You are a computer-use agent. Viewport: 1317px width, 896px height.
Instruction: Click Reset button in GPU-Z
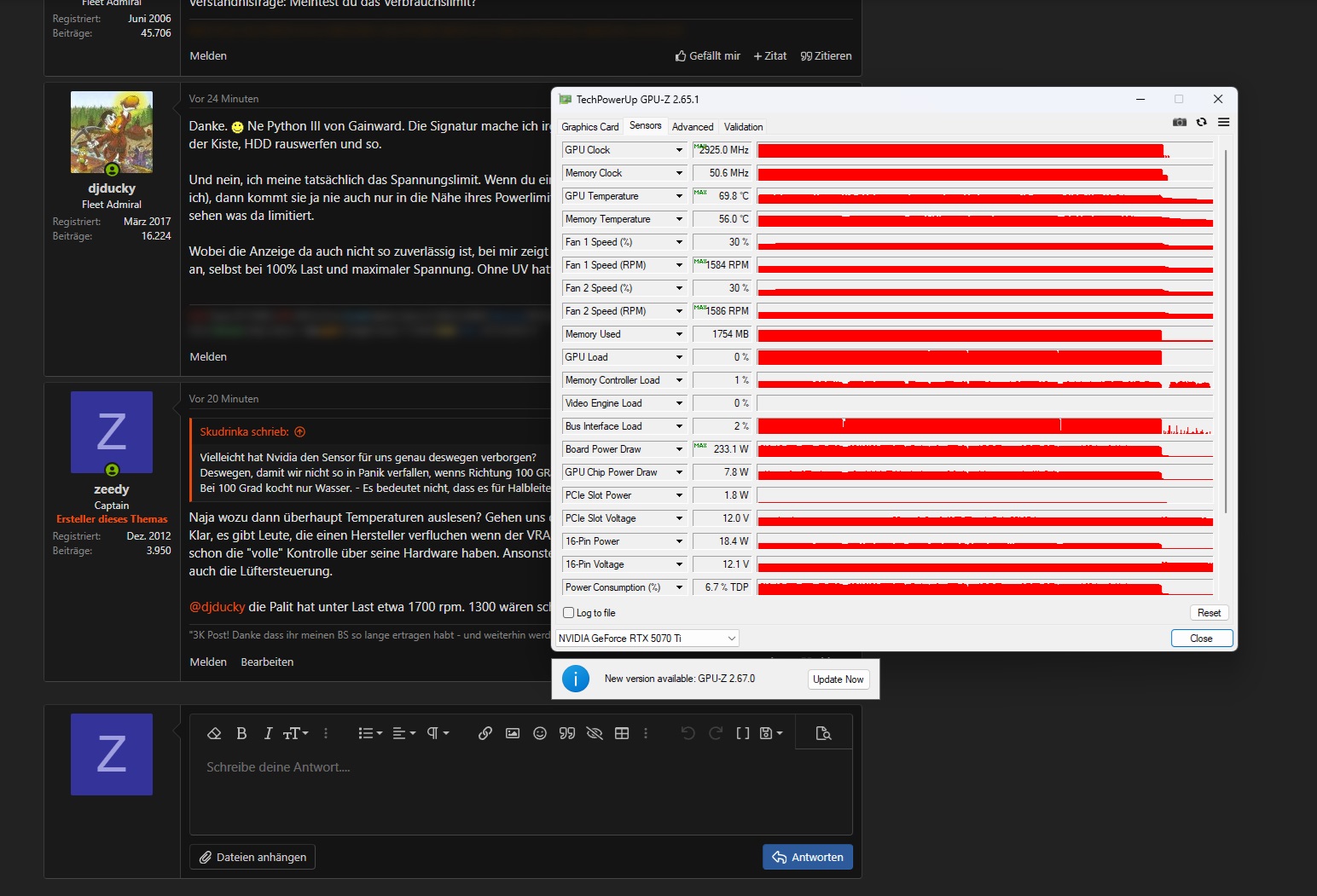pos(1209,613)
